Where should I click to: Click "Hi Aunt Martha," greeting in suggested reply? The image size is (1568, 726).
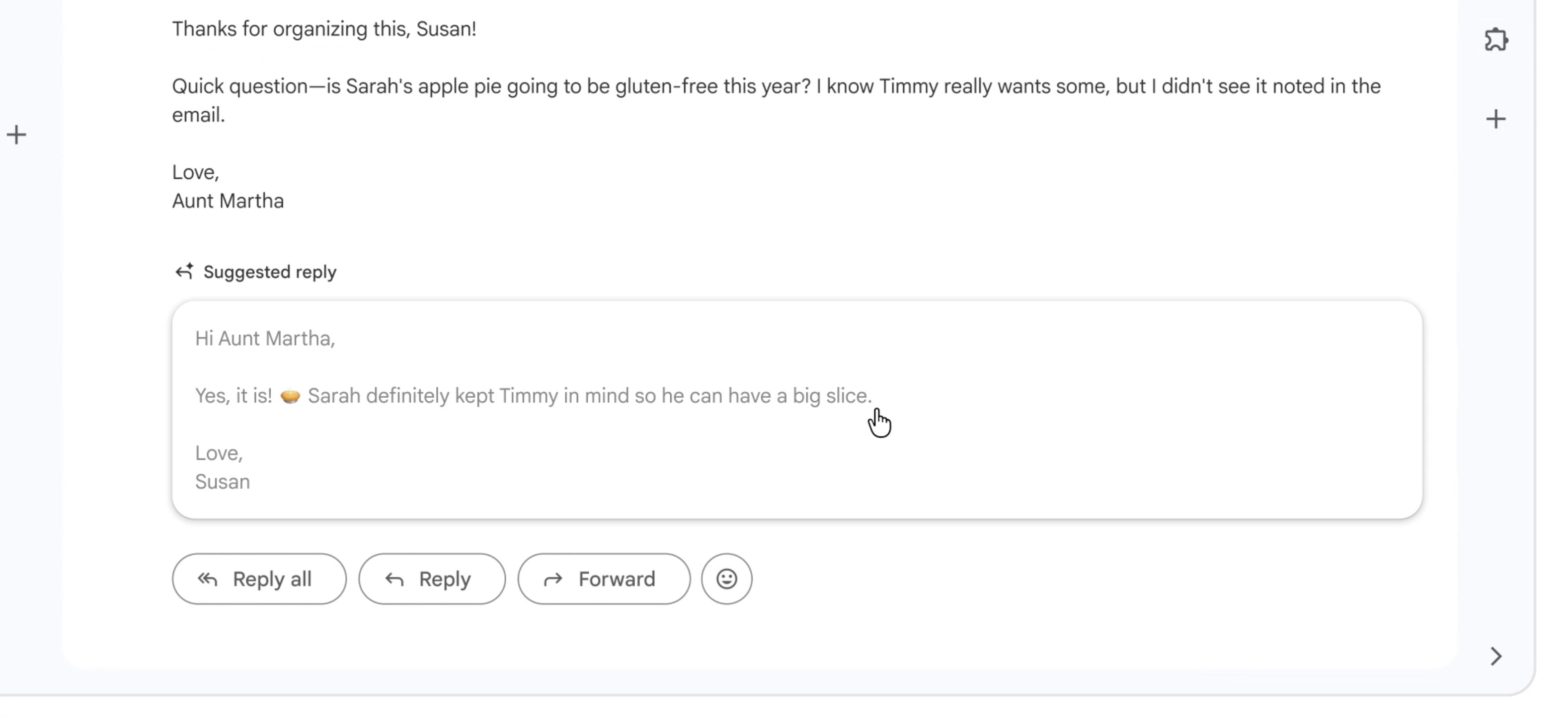(265, 338)
